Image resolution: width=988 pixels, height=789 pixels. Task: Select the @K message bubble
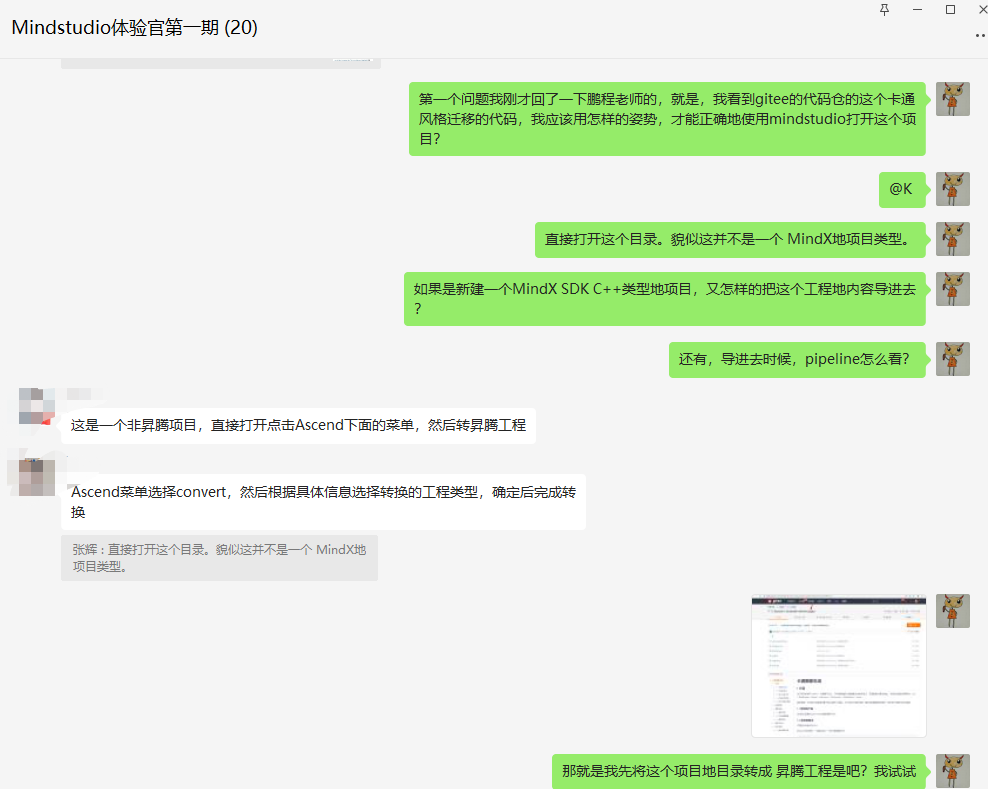[902, 189]
